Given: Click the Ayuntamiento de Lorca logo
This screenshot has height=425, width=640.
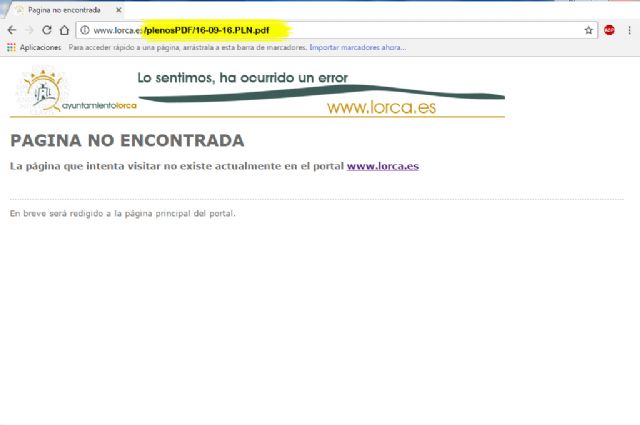Looking at the screenshot, I should coord(72,92).
